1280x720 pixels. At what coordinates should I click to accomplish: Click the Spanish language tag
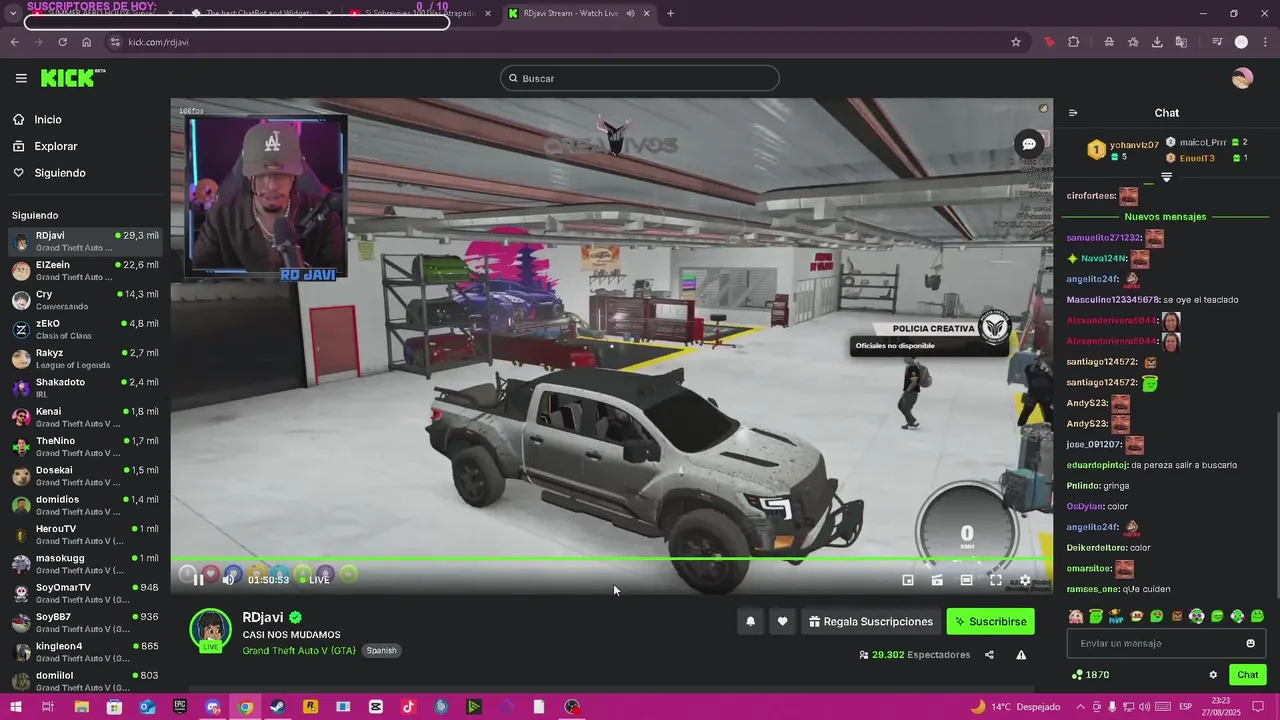(381, 650)
